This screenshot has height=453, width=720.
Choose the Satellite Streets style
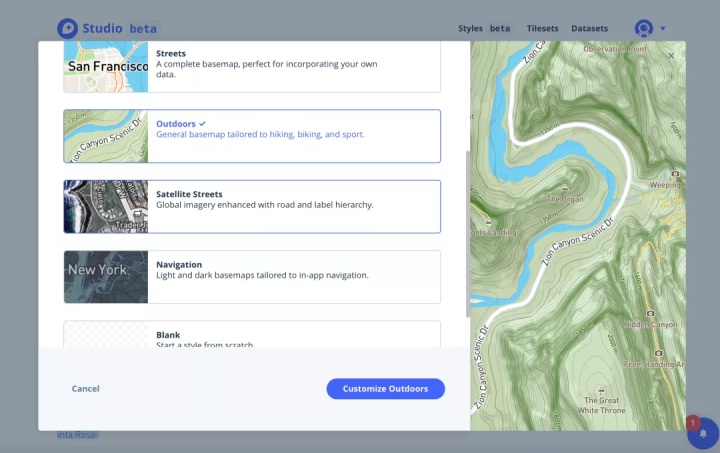click(252, 207)
